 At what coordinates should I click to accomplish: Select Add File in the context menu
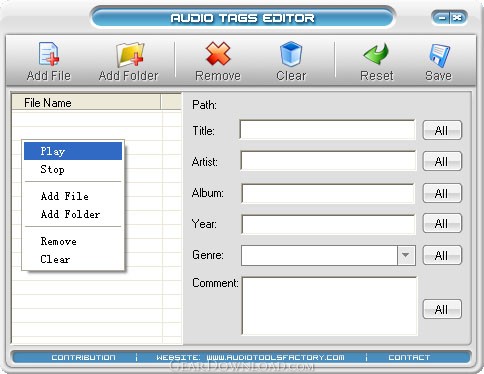pyautogui.click(x=73, y=196)
